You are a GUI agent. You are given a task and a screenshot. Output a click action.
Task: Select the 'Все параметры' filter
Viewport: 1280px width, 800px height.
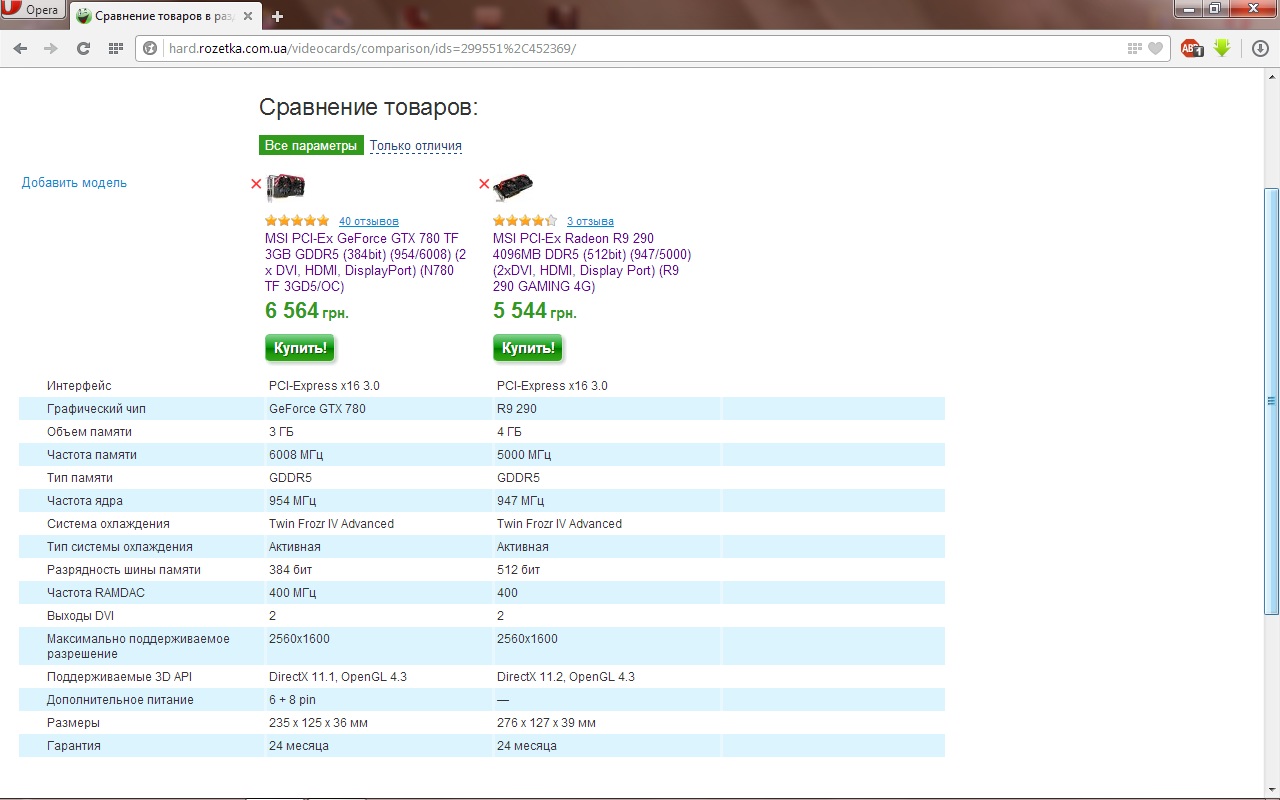coord(311,146)
